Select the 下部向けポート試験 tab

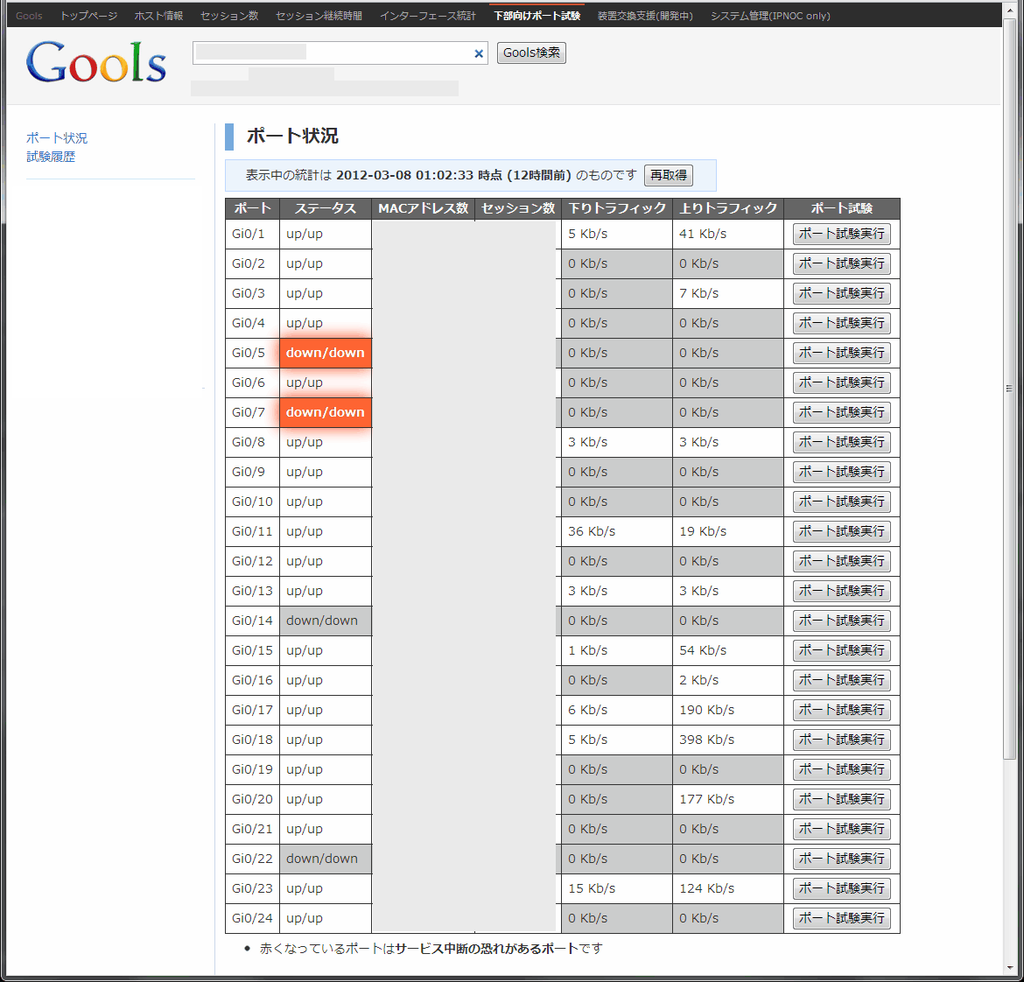point(537,16)
